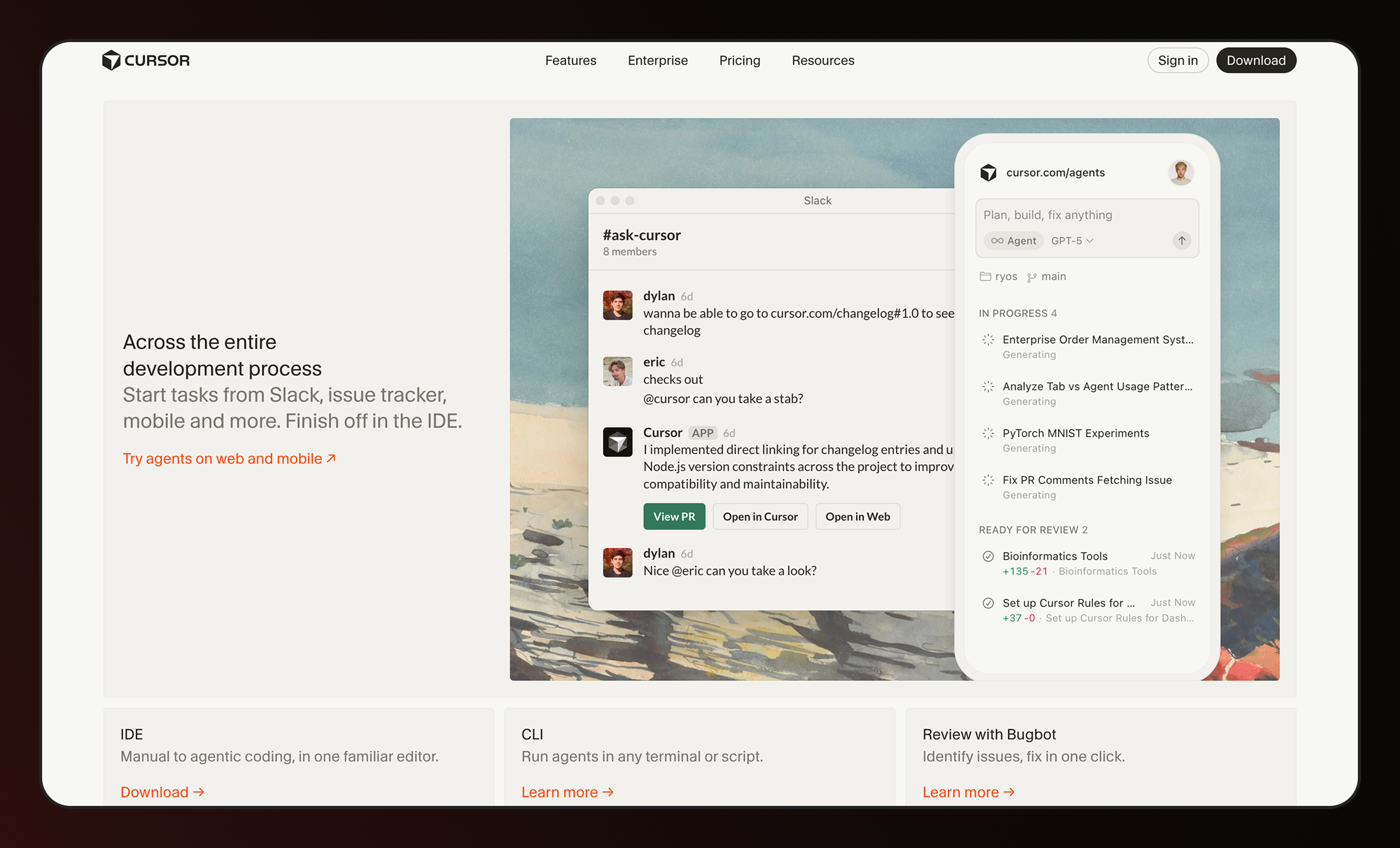
Task: Click checkmark circle beside Set up Cursor Rules
Action: tap(988, 603)
